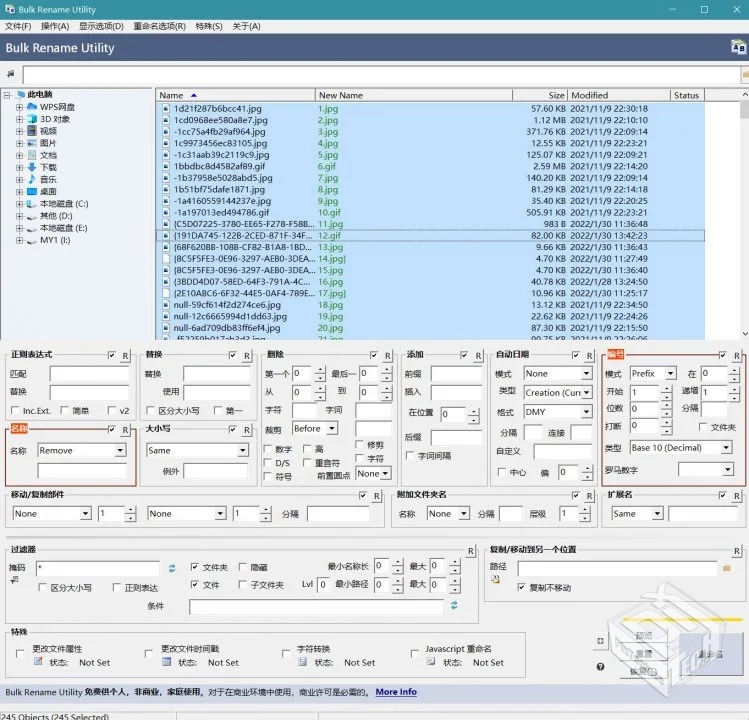Uncheck the 复制不移动 checkbox
This screenshot has width=749, height=720.
pyautogui.click(x=521, y=587)
